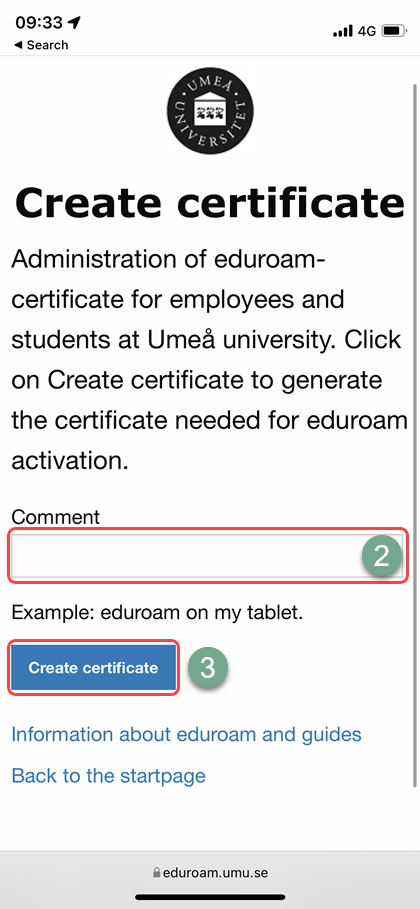This screenshot has width=420, height=909.
Task: Tap the eduroam.umu.se address bar
Action: [x=210, y=872]
